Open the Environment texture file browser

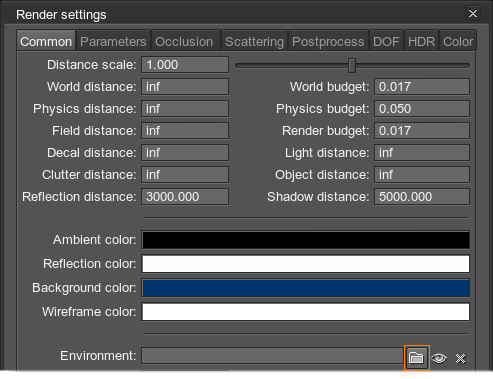click(417, 358)
